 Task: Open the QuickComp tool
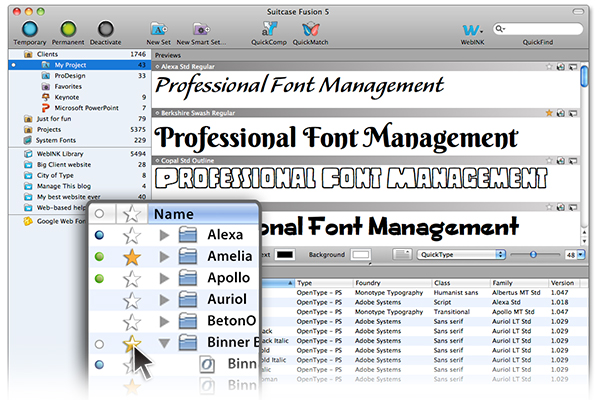(271, 30)
